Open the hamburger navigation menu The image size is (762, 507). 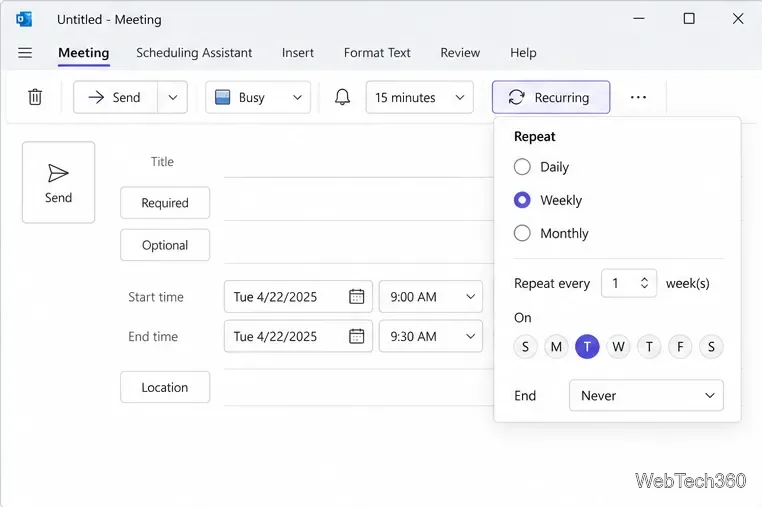click(x=25, y=52)
